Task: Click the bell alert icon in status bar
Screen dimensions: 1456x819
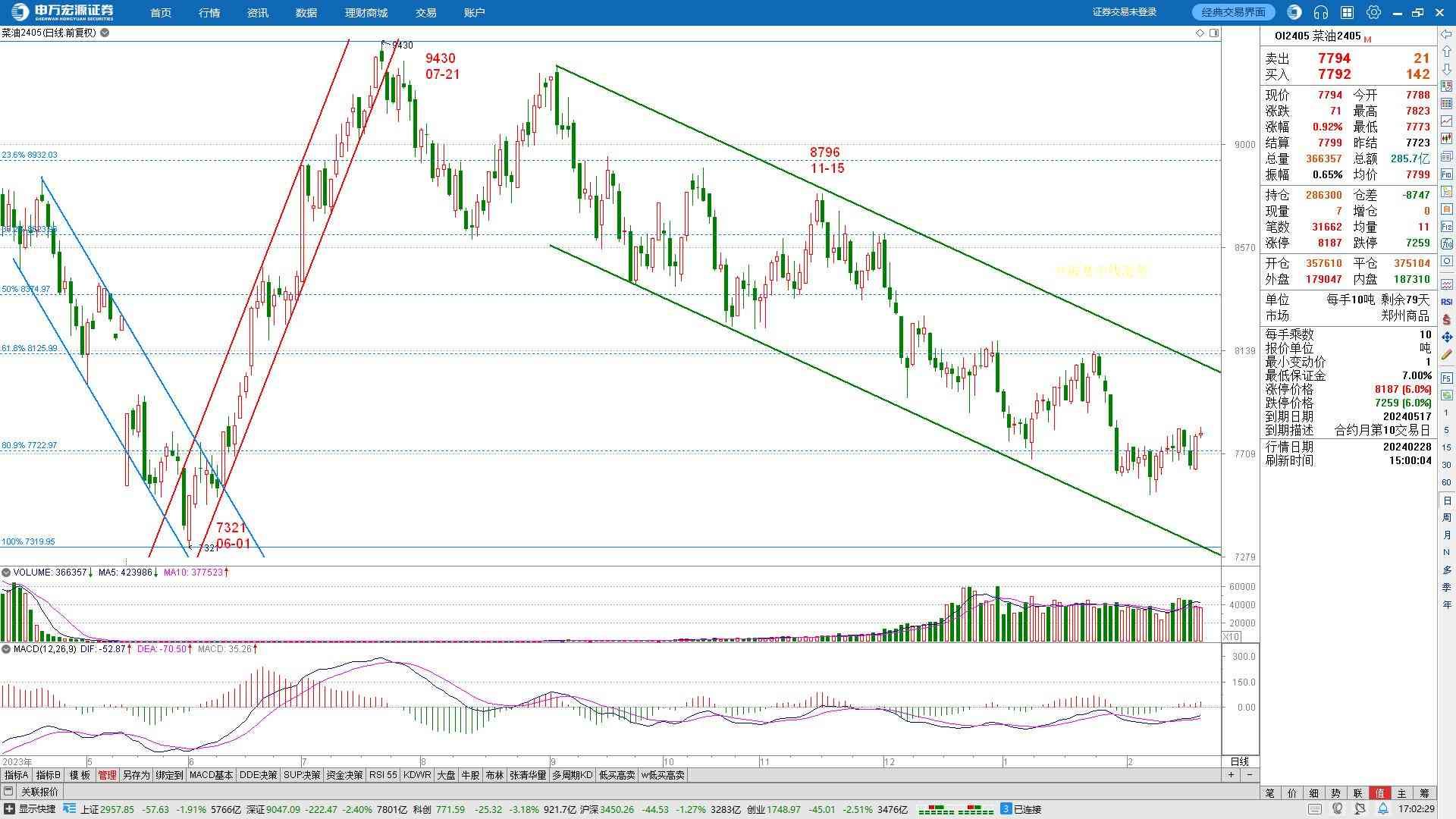Action: tap(1383, 809)
